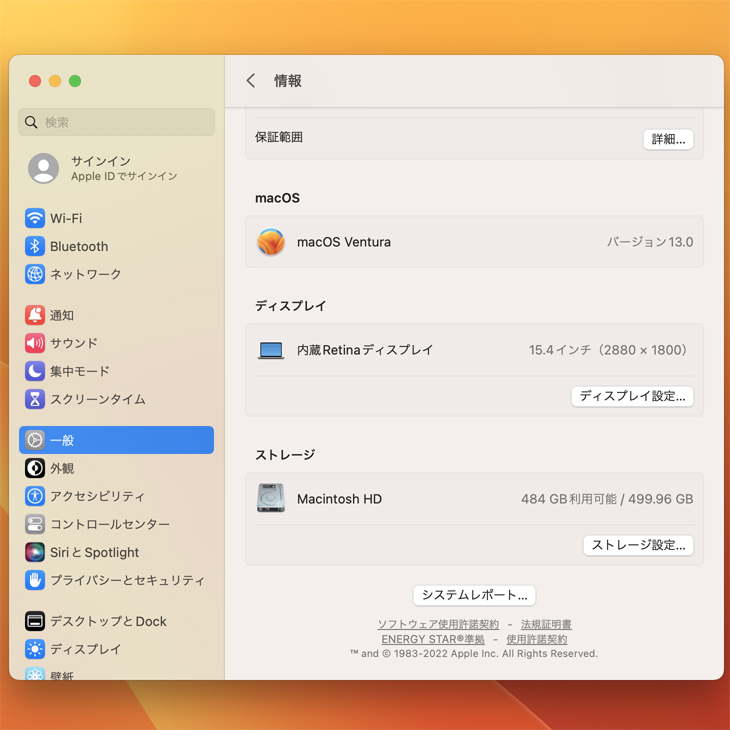730x730 pixels.
Task: Click the Macintosh HD drive icon
Action: pos(270,498)
